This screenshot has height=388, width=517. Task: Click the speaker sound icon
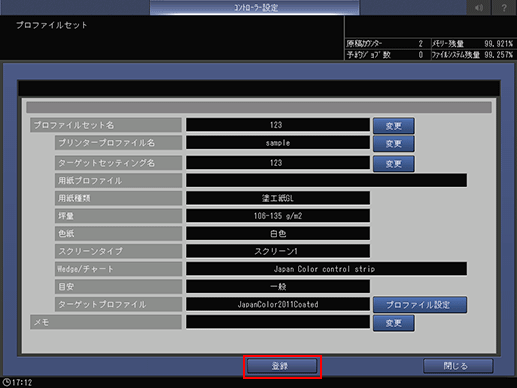(479, 7)
